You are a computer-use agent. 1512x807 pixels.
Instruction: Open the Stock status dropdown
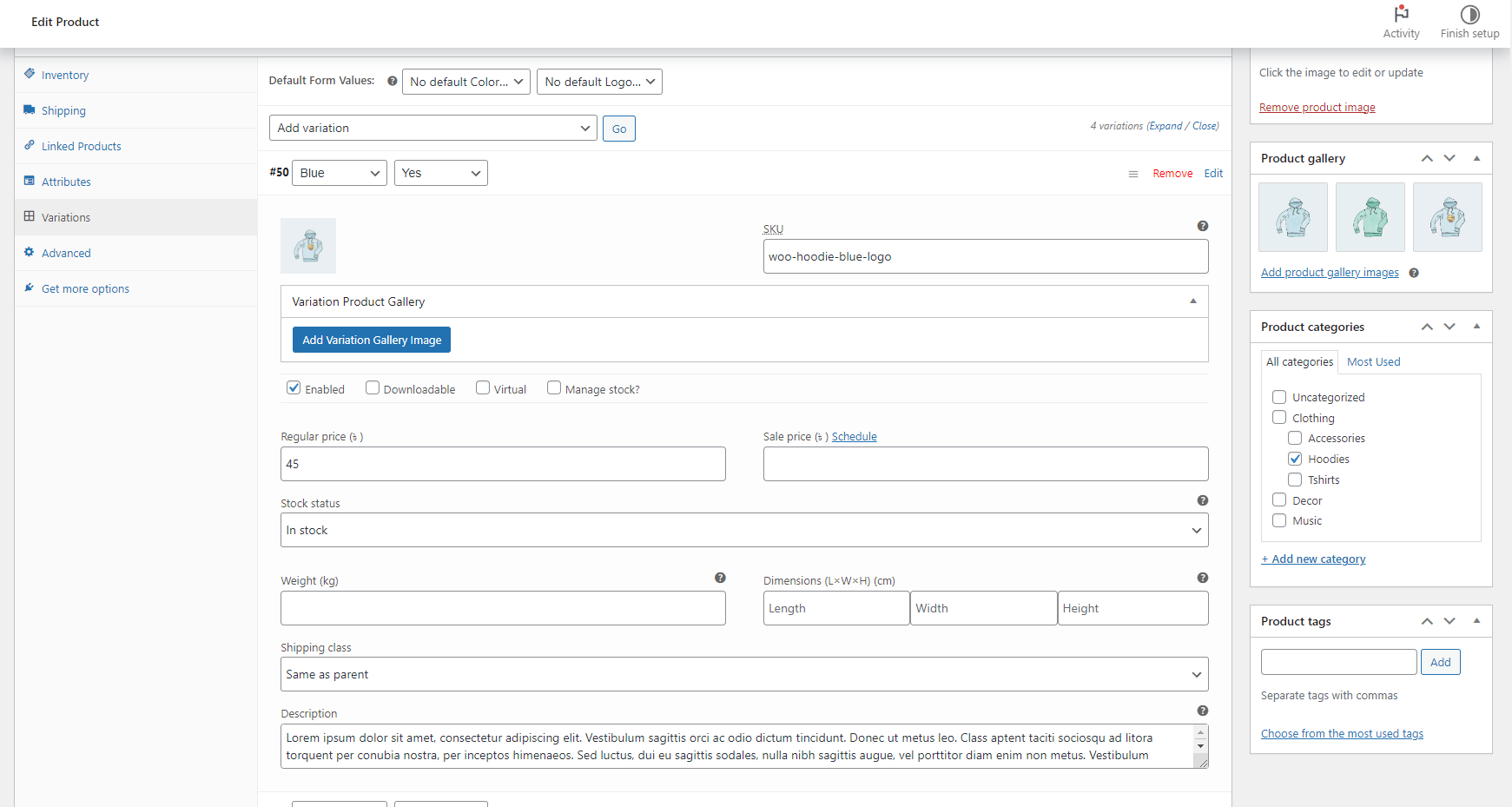(x=744, y=530)
